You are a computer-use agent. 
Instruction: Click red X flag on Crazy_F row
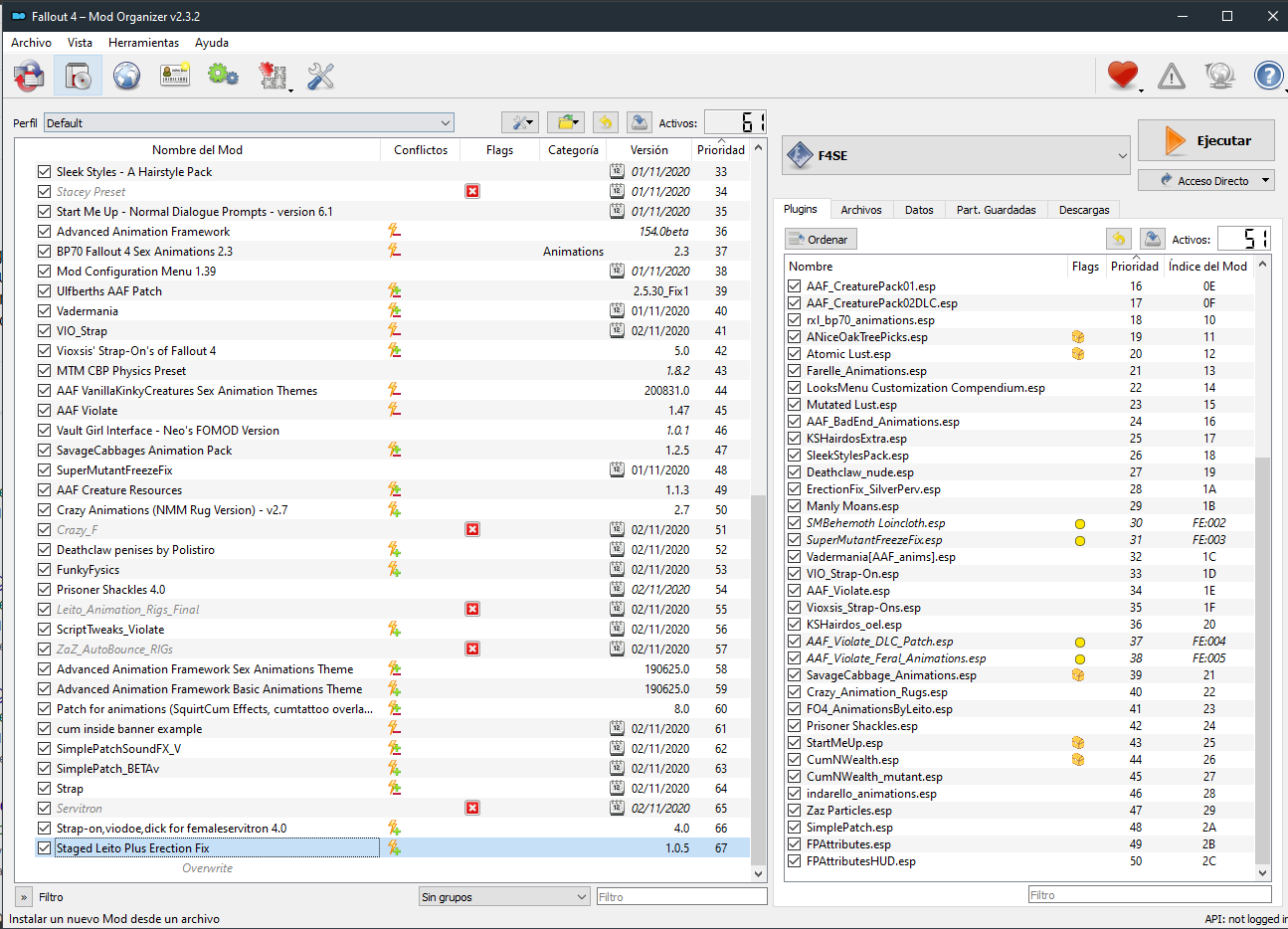[472, 529]
